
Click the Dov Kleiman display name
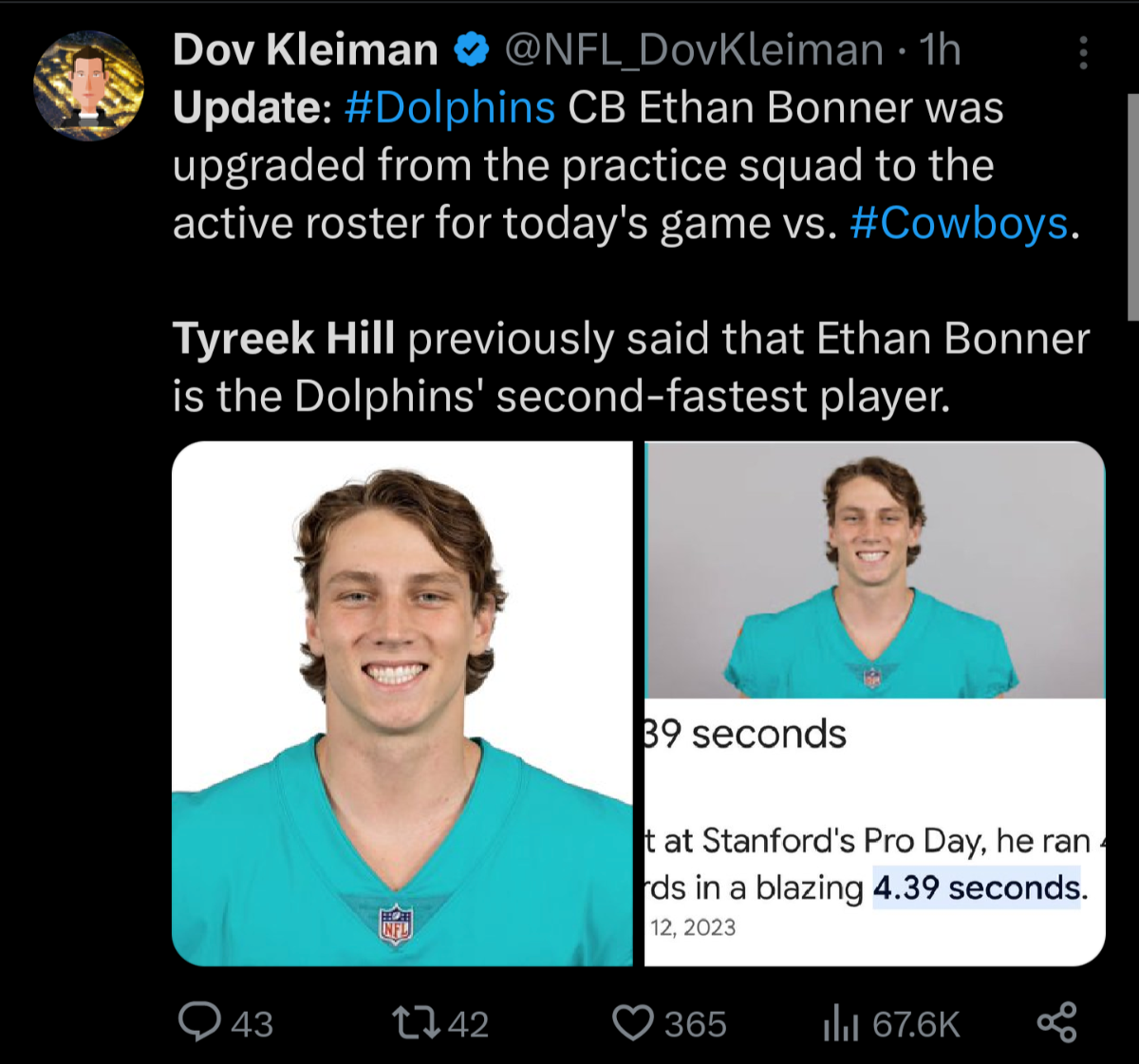coord(305,50)
